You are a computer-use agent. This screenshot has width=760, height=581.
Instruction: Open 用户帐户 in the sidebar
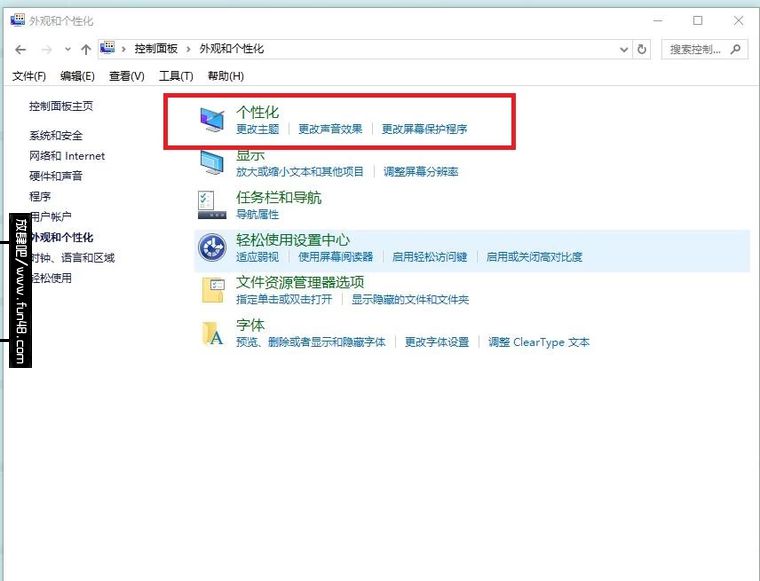50,217
